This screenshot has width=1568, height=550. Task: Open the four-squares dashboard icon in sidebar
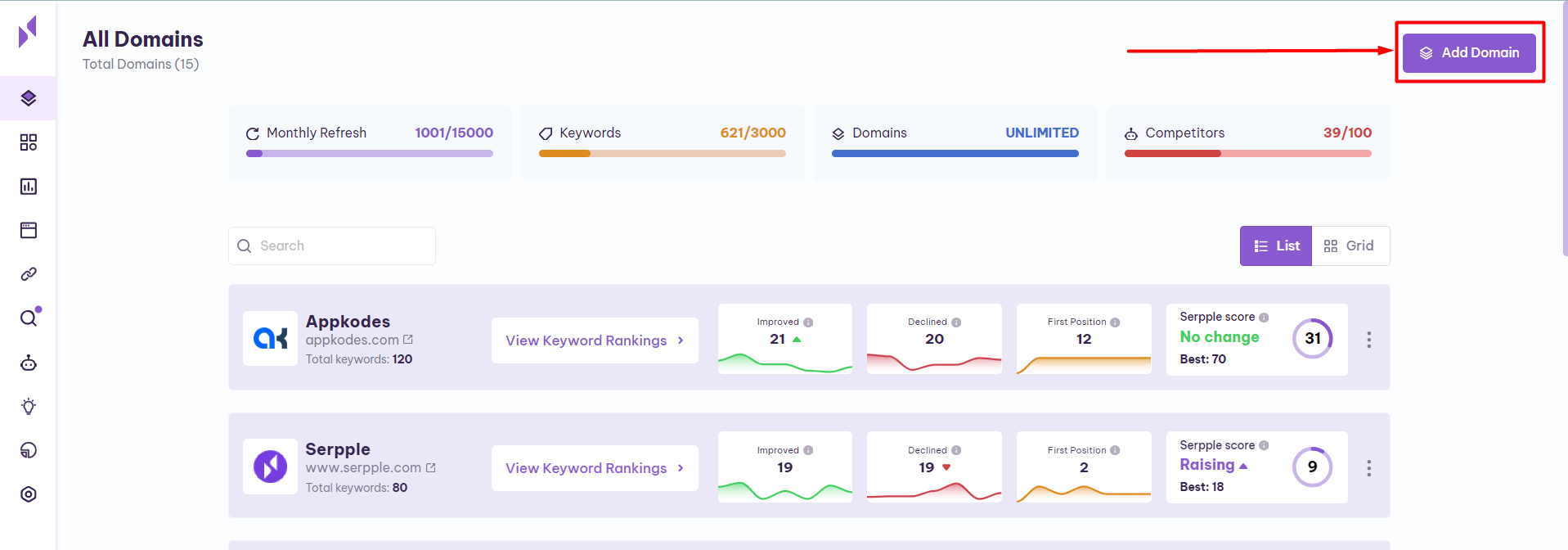(x=29, y=142)
